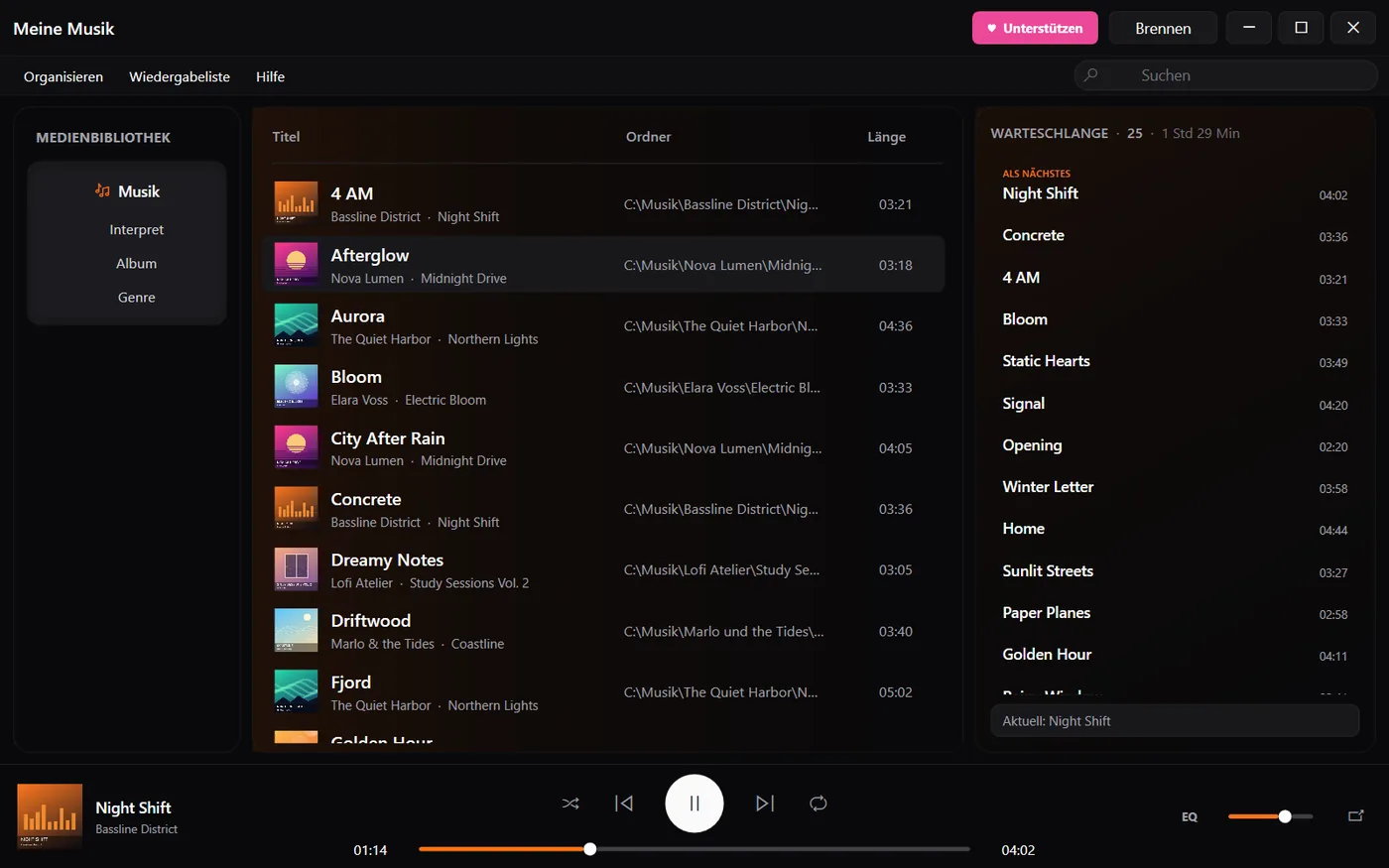Skip to the previous track

(x=624, y=804)
